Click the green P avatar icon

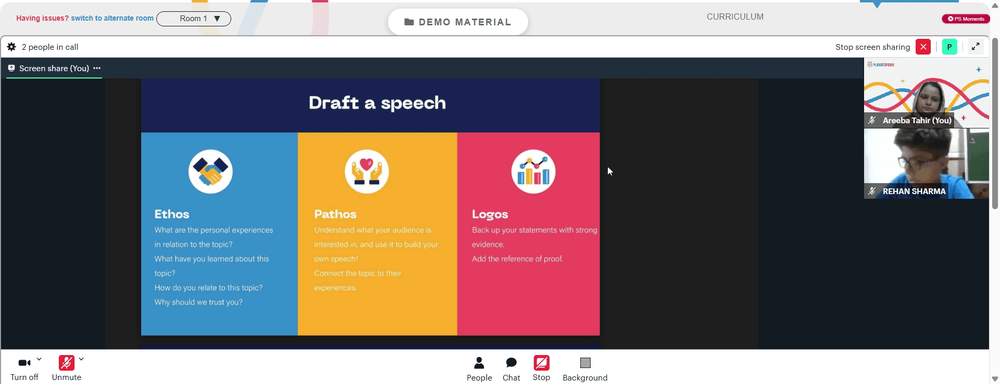tap(949, 47)
